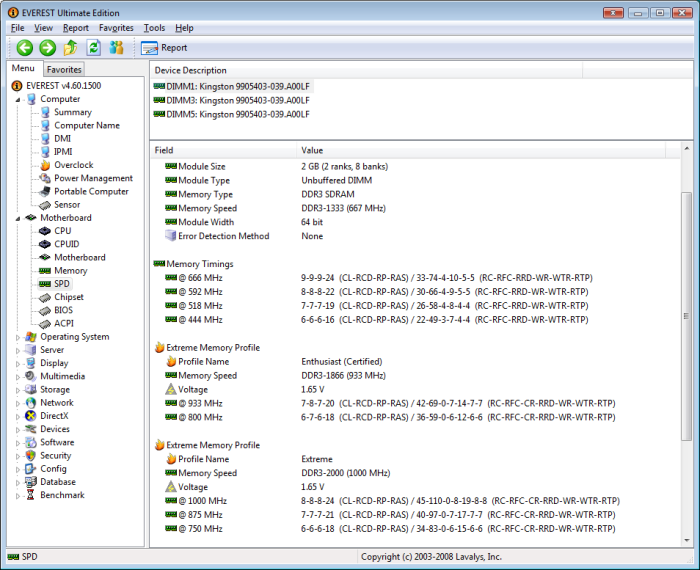
Task: Select the Summary icon under Computer
Action: point(45,112)
